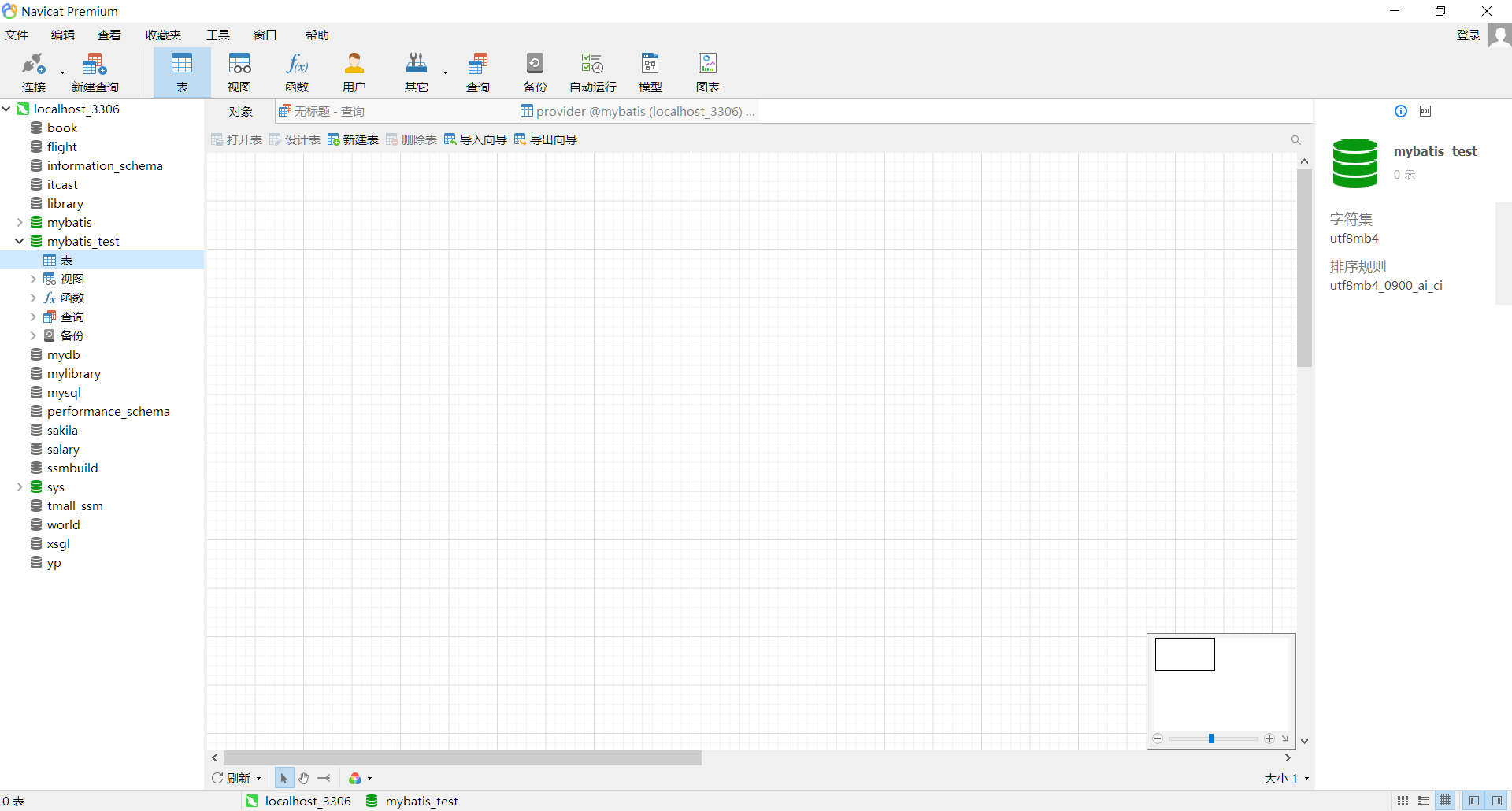Click the vertical scrollbar thumb of canvas
This screenshot has height=811, width=1512.
tap(1305, 268)
